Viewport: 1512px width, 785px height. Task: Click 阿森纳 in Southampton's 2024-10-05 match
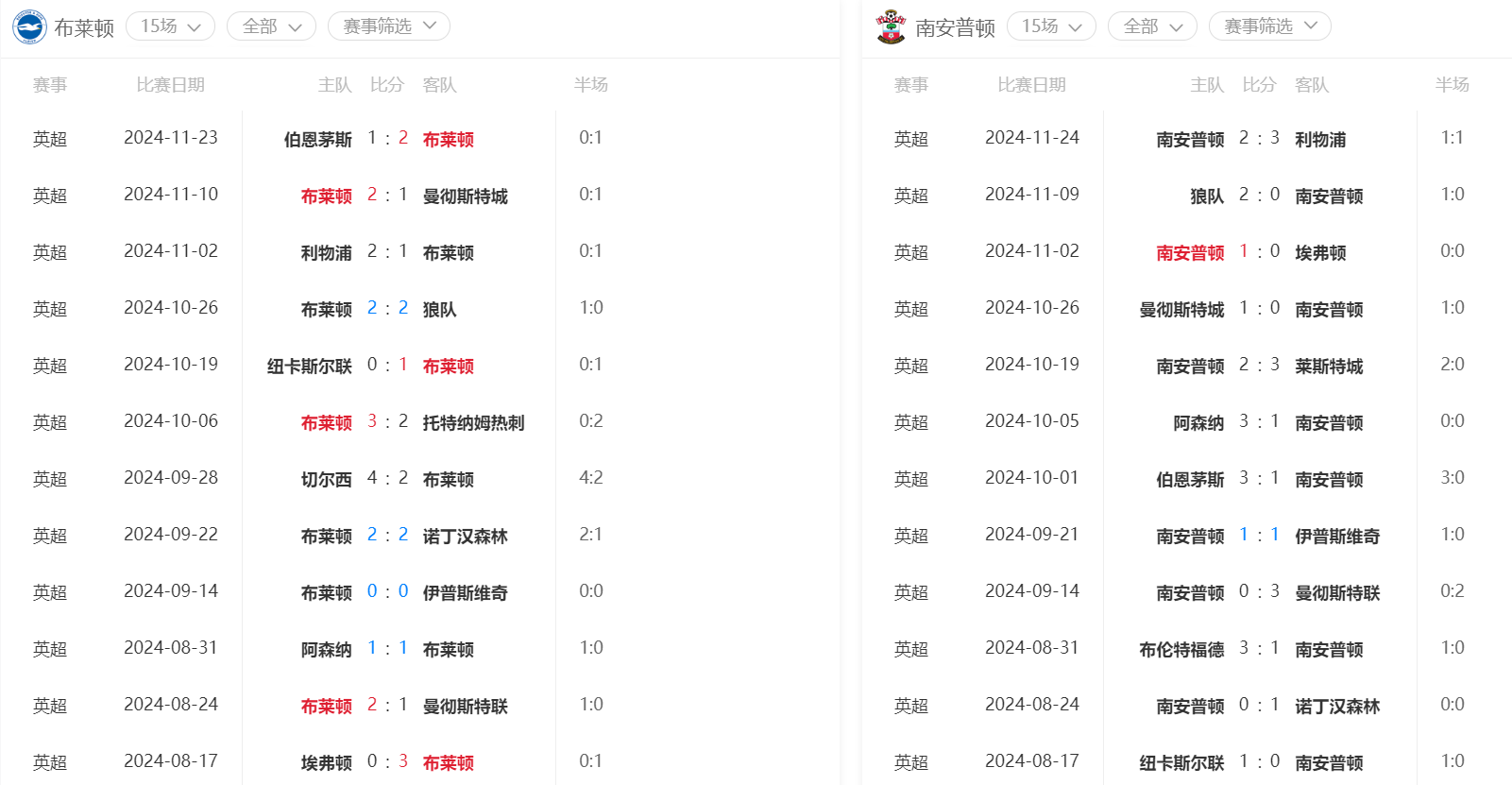(x=1198, y=423)
